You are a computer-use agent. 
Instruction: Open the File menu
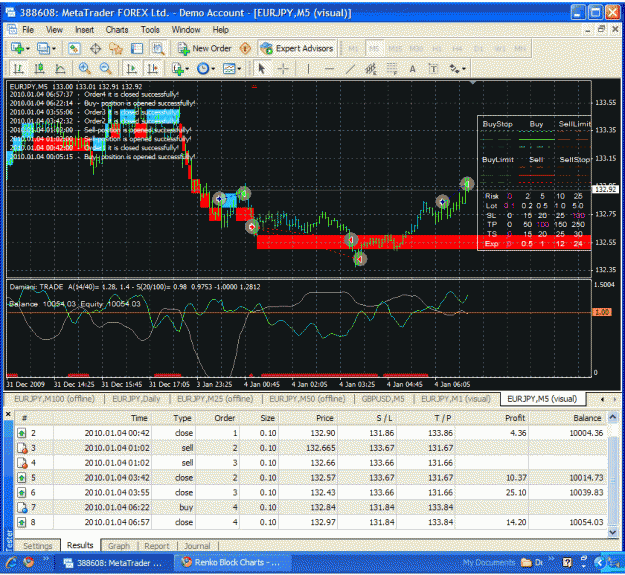coord(28,30)
